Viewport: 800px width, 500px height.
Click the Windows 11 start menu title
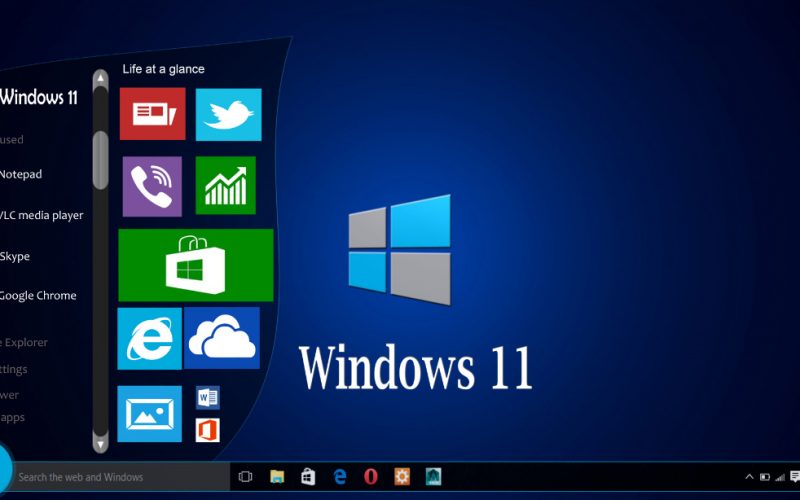tap(39, 97)
